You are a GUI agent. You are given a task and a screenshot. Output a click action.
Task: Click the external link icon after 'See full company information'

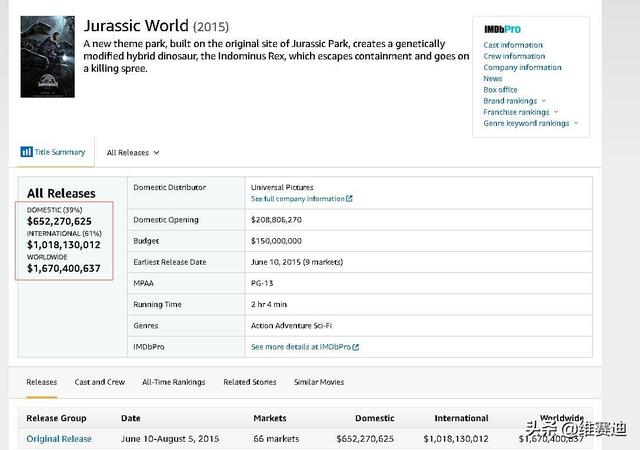[x=349, y=198]
